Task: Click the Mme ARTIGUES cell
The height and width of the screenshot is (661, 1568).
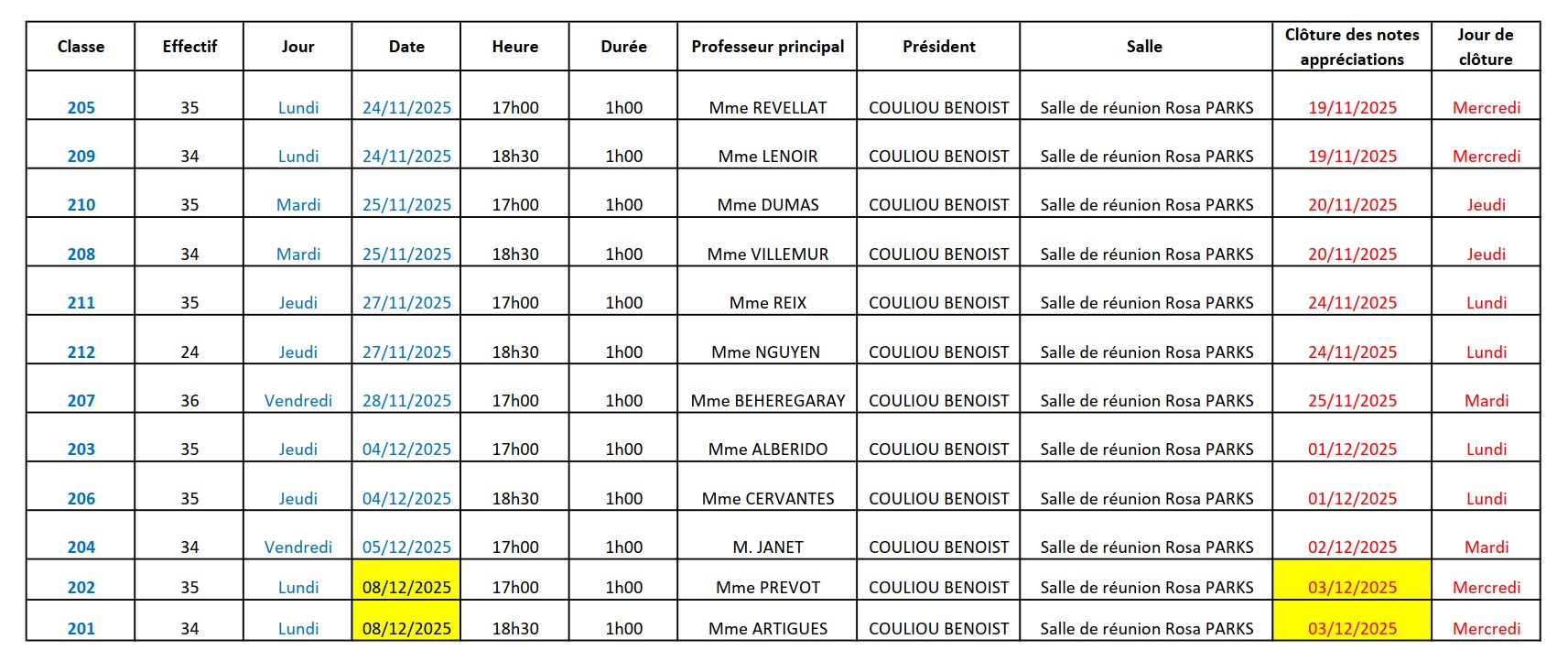Action: [767, 628]
